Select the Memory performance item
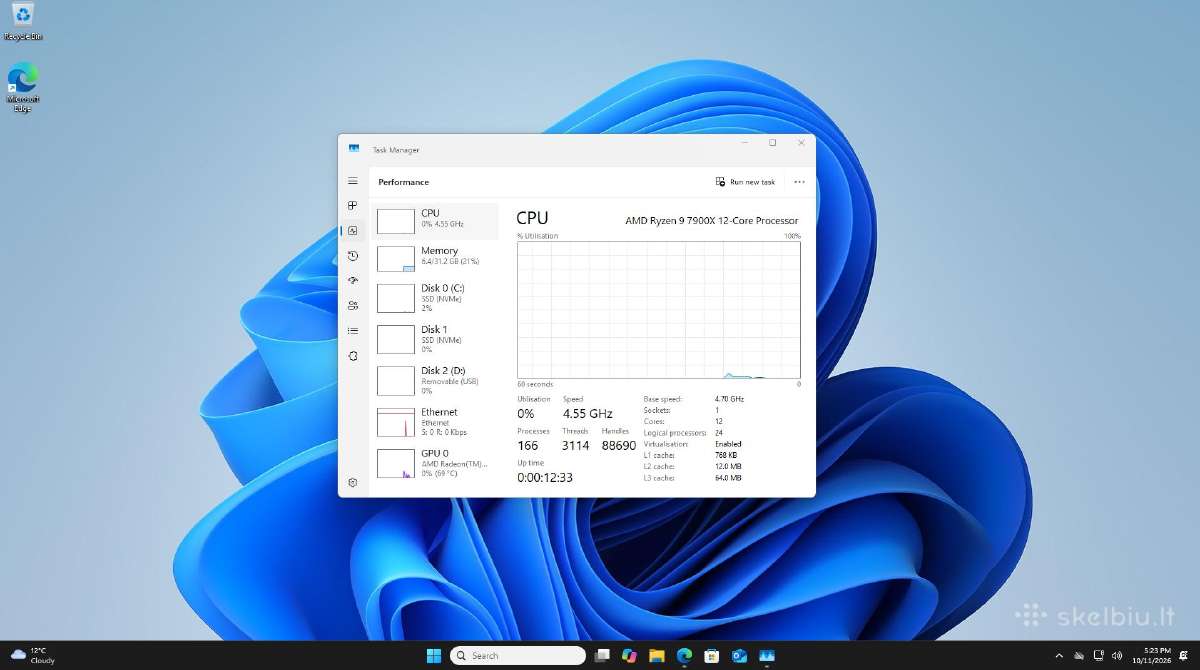Viewport: 1200px width, 670px height. pos(436,257)
